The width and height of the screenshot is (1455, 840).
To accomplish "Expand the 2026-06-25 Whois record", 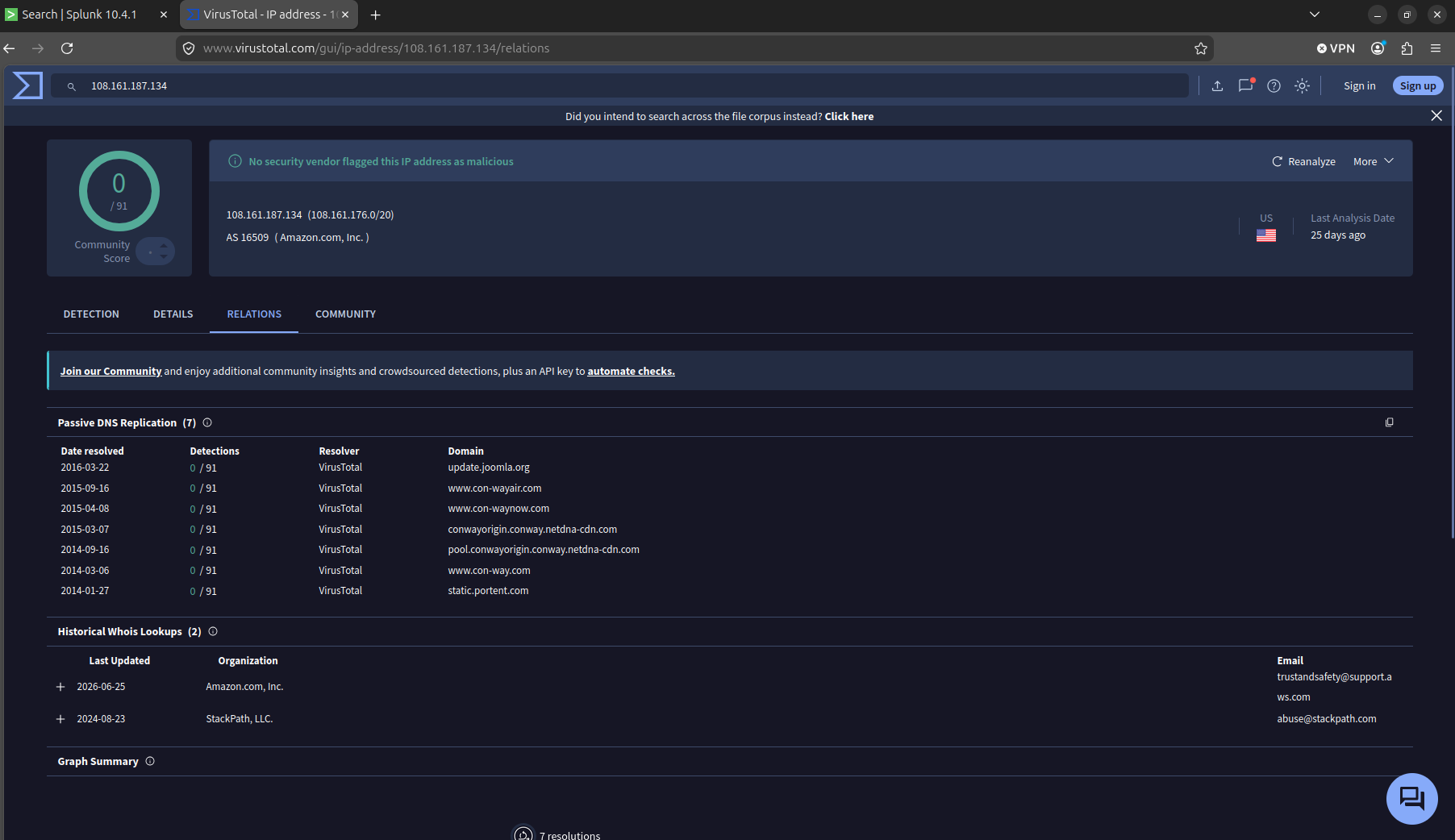I will (x=60, y=687).
